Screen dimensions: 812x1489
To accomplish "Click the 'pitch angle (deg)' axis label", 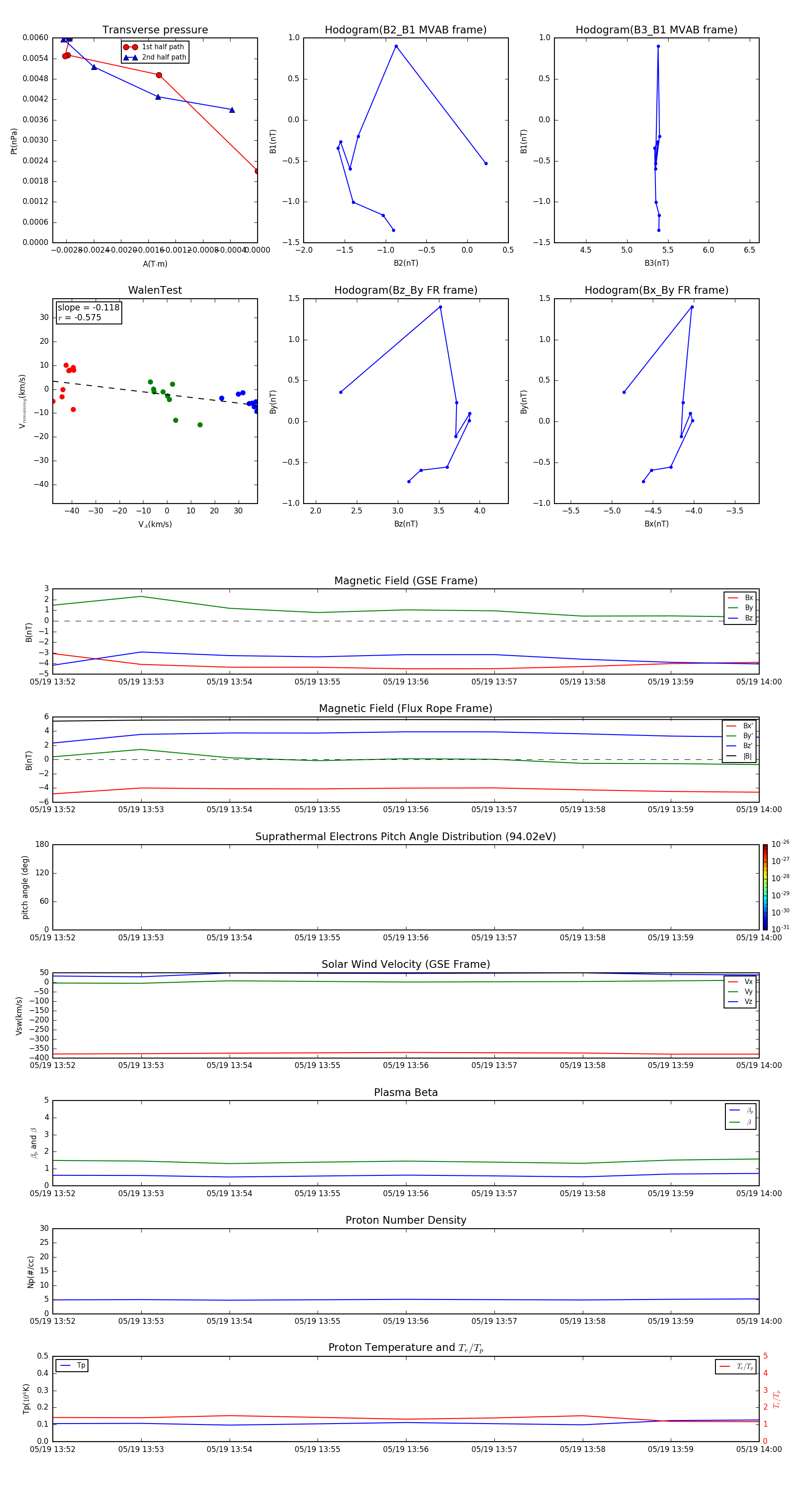I will pos(25,887).
